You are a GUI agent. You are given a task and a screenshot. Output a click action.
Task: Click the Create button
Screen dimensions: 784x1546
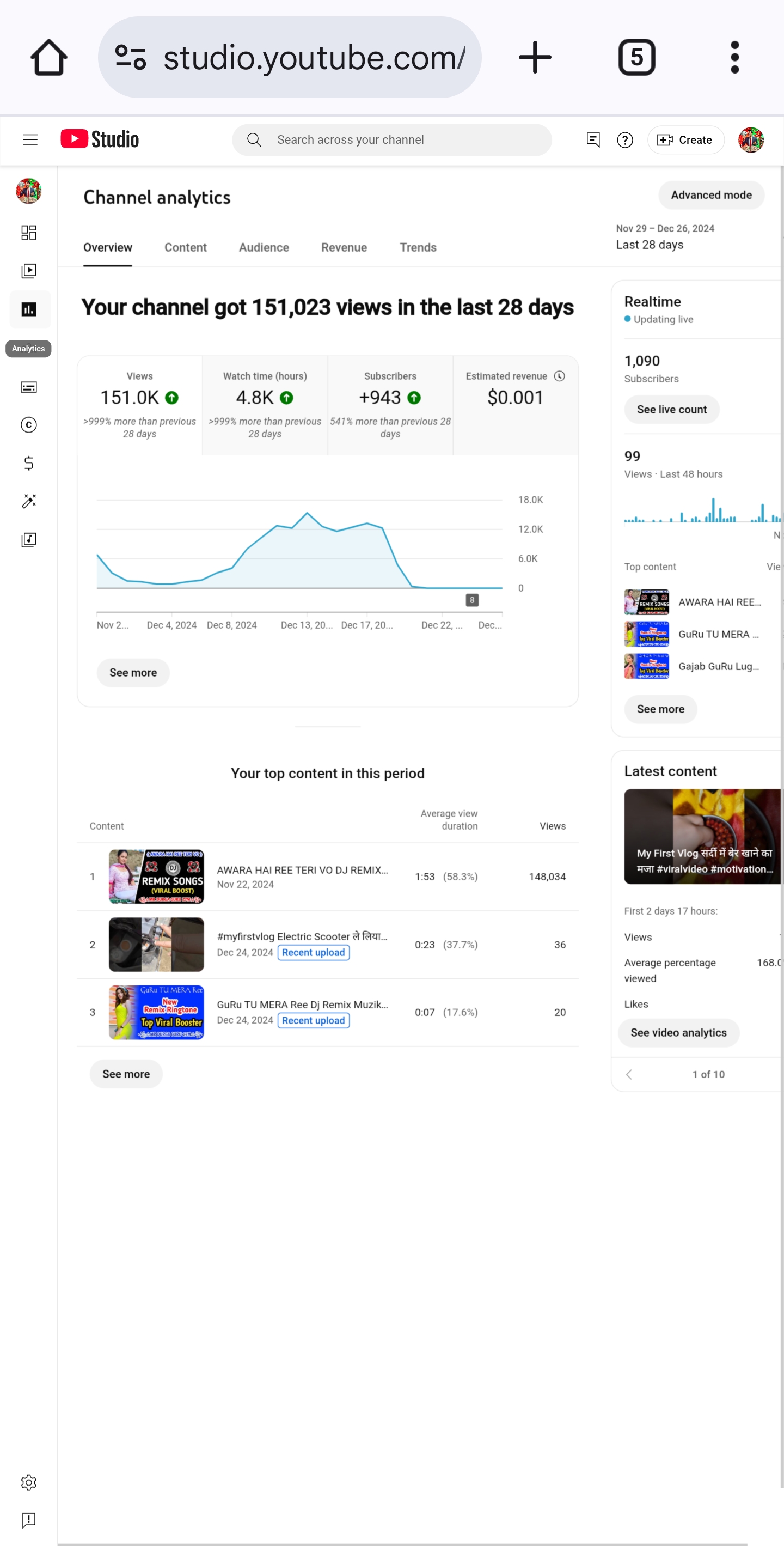pos(685,140)
